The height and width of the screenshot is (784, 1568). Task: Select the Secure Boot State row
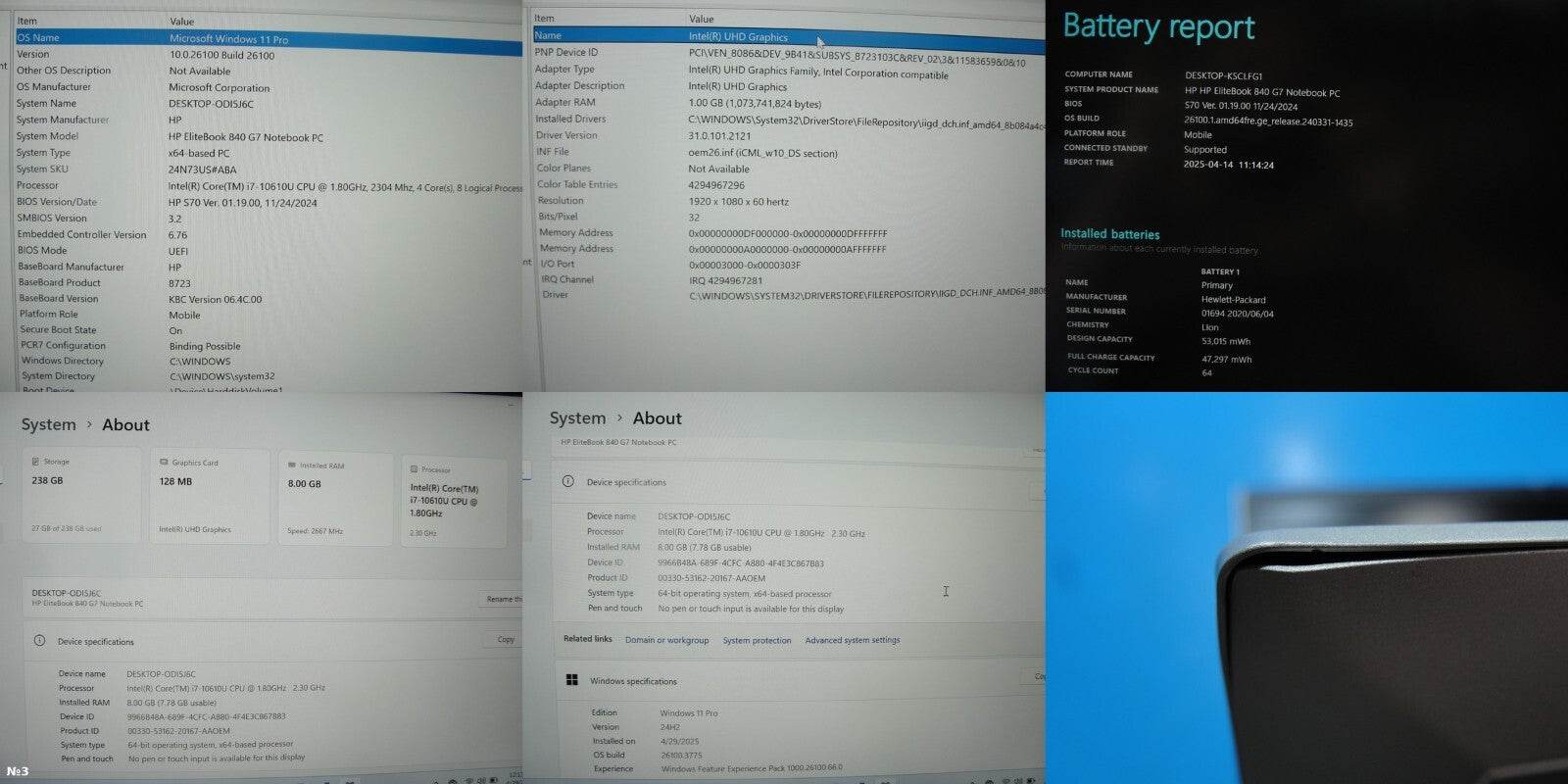click(265, 330)
